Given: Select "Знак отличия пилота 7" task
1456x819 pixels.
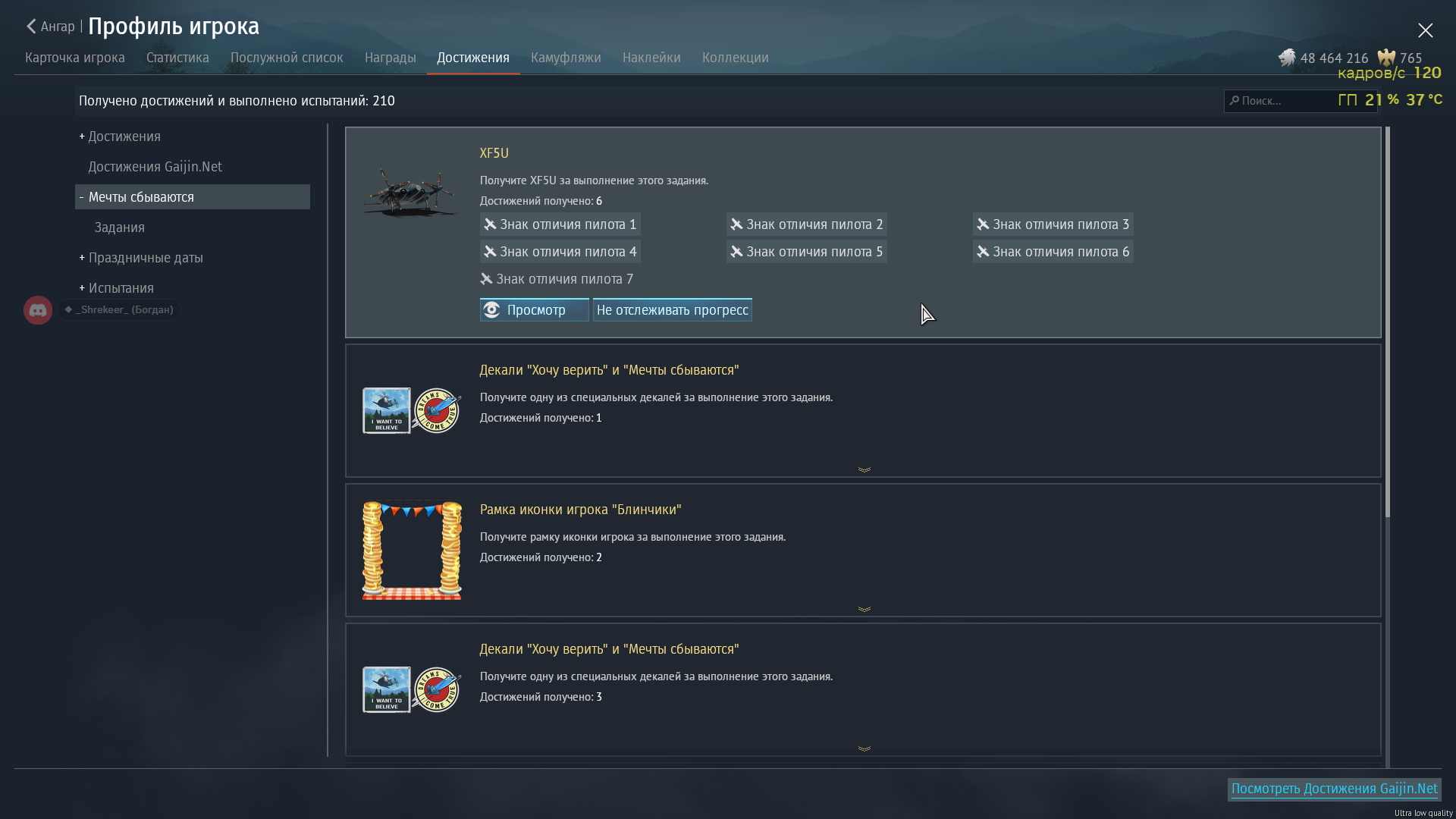Looking at the screenshot, I should [557, 279].
